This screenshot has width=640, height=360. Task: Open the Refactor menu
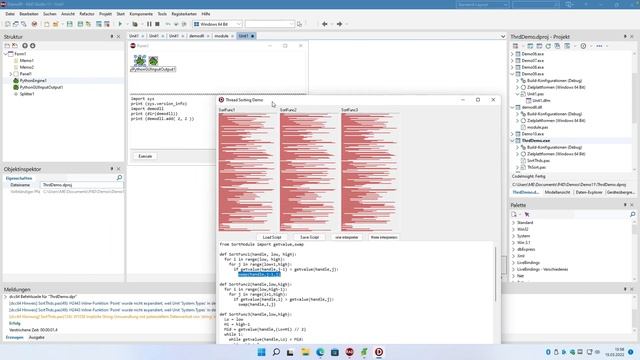[87, 14]
